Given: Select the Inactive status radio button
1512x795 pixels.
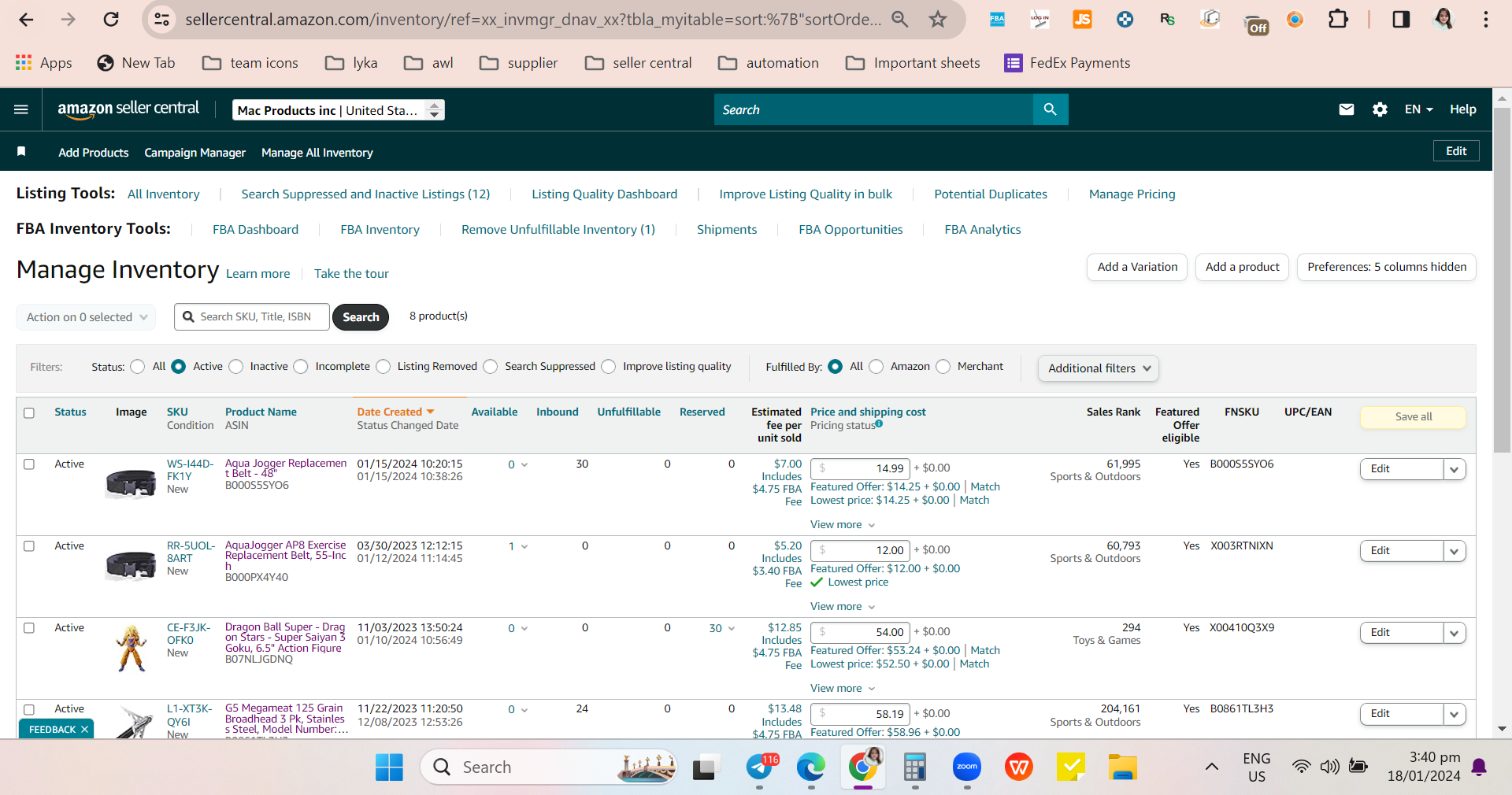Looking at the screenshot, I should [235, 367].
